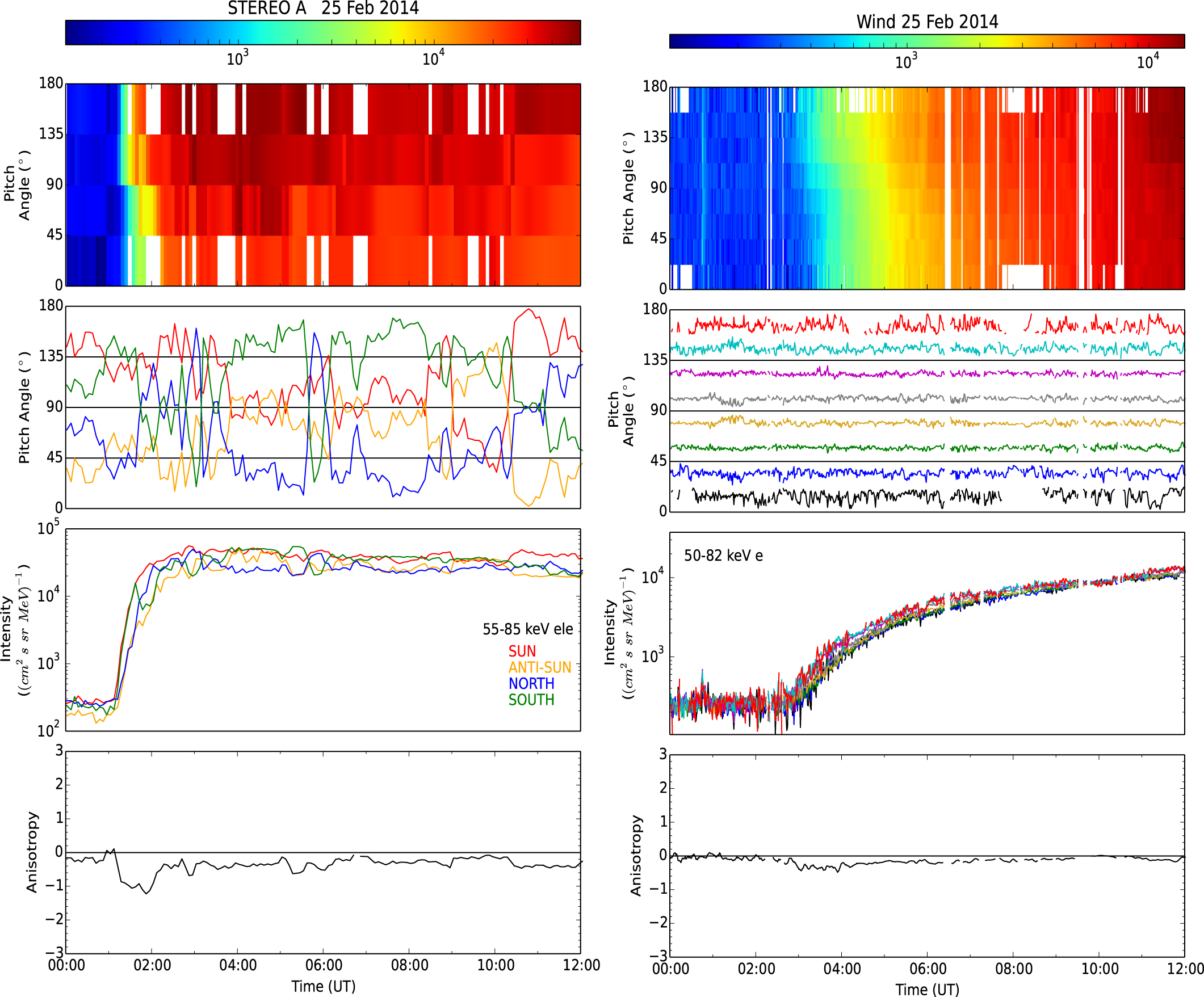Screen dimensions: 1204x997
Task: Click the orange ANTI-SUN legend label
Action: tap(539, 667)
